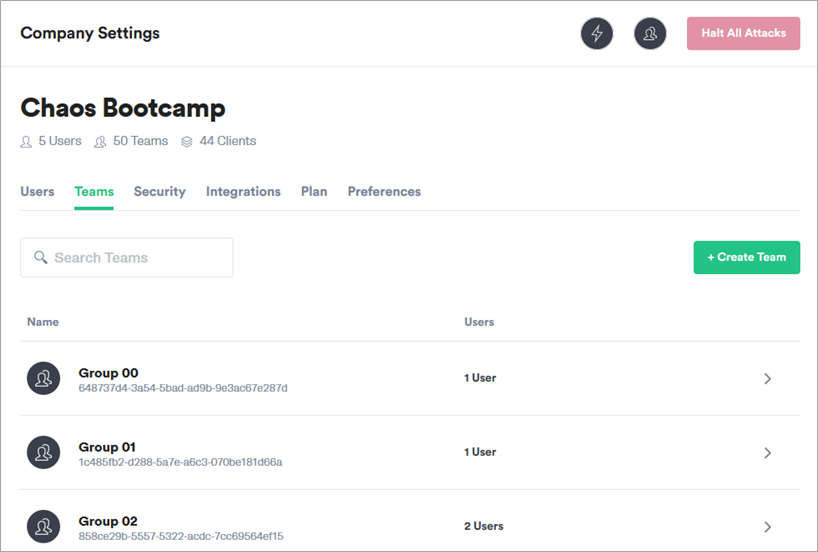Open the Security tab

tap(160, 191)
